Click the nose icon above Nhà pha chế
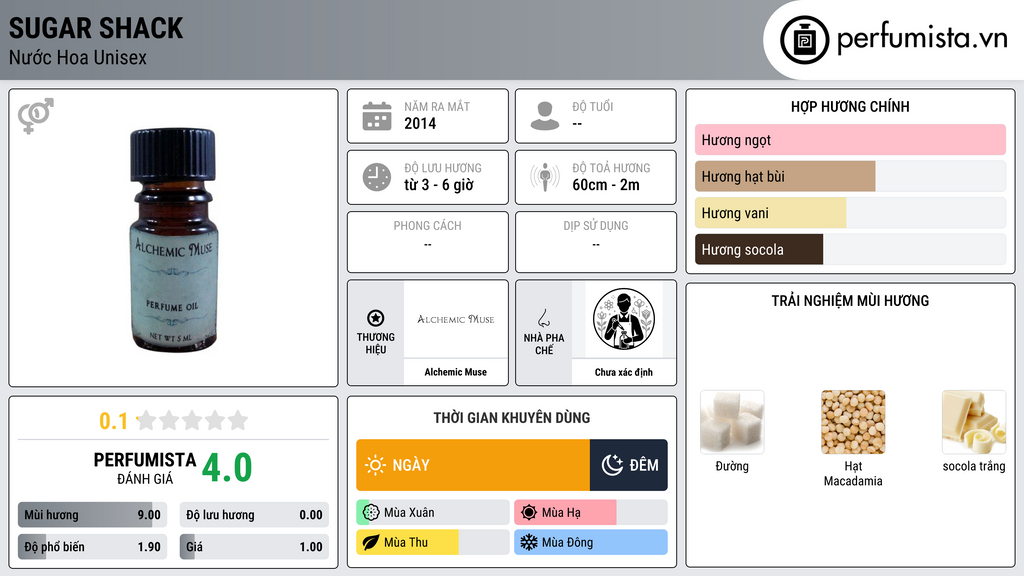Viewport: 1024px width, 576px height. tap(543, 318)
